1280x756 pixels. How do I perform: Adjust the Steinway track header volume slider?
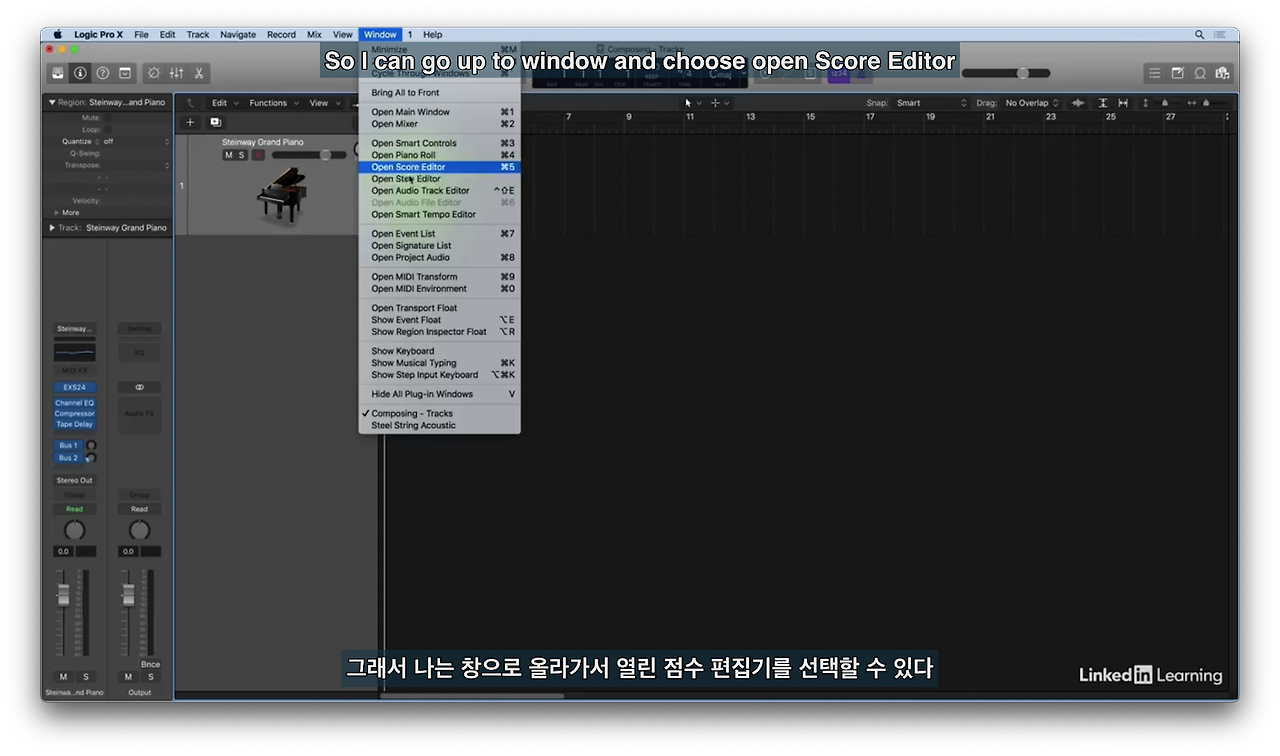click(x=311, y=155)
